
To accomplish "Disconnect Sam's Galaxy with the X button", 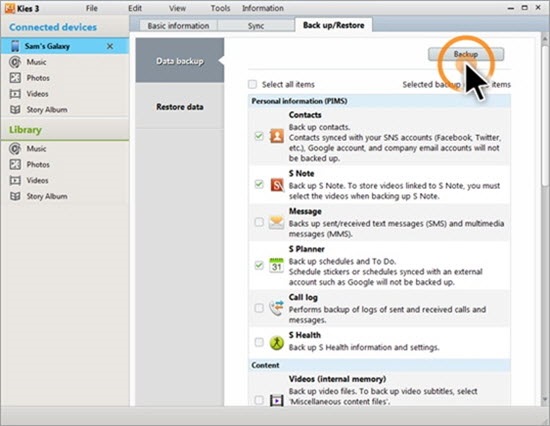I will 110,46.
